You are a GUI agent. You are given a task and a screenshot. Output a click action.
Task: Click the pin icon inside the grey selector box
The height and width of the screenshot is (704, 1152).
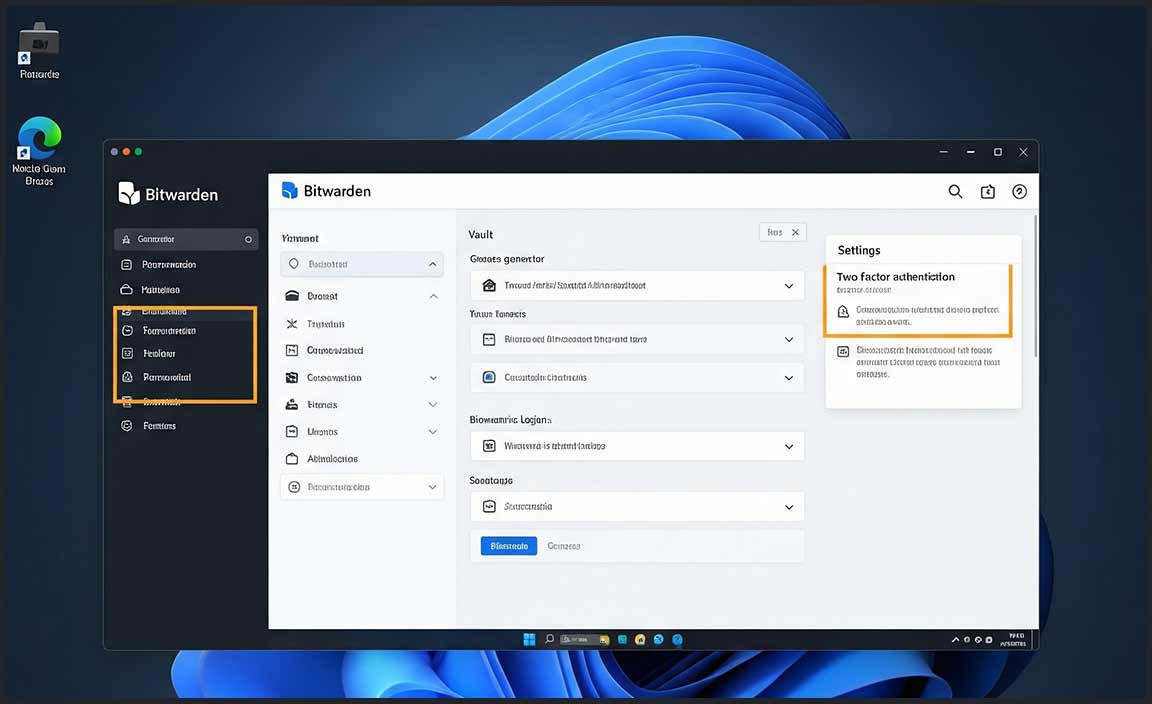coord(294,264)
